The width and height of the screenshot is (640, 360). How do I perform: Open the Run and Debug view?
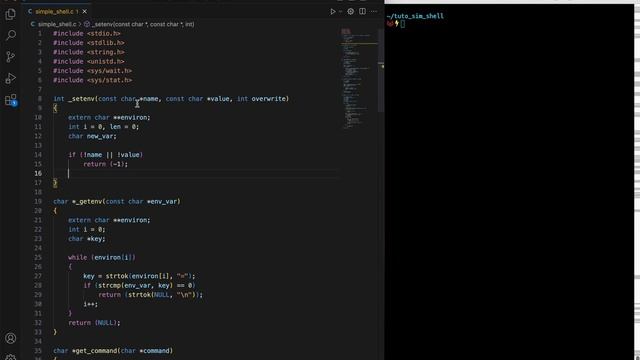pyautogui.click(x=11, y=78)
